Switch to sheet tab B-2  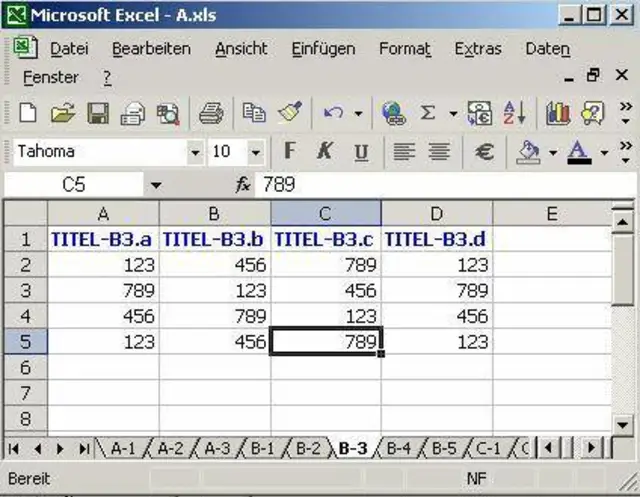(x=308, y=449)
